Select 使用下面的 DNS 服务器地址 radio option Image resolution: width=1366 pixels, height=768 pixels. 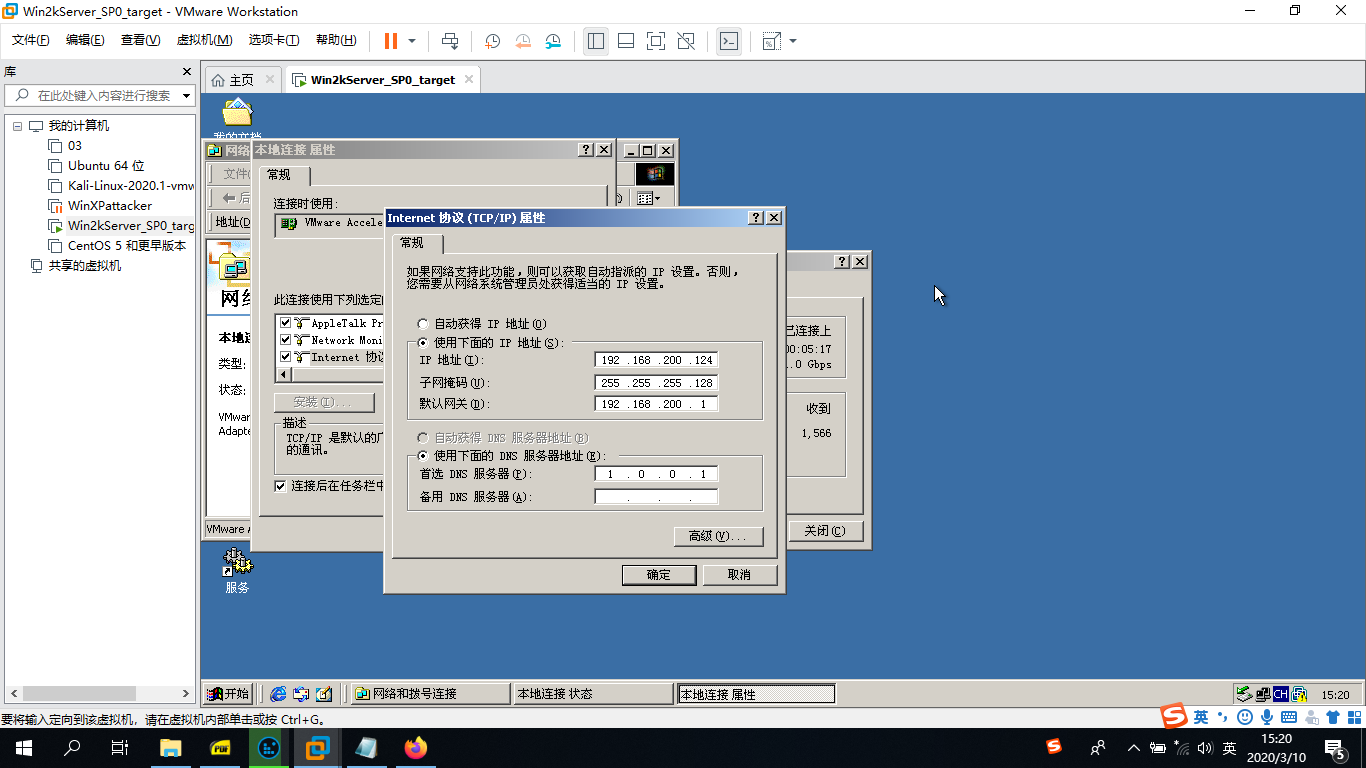tap(423, 456)
